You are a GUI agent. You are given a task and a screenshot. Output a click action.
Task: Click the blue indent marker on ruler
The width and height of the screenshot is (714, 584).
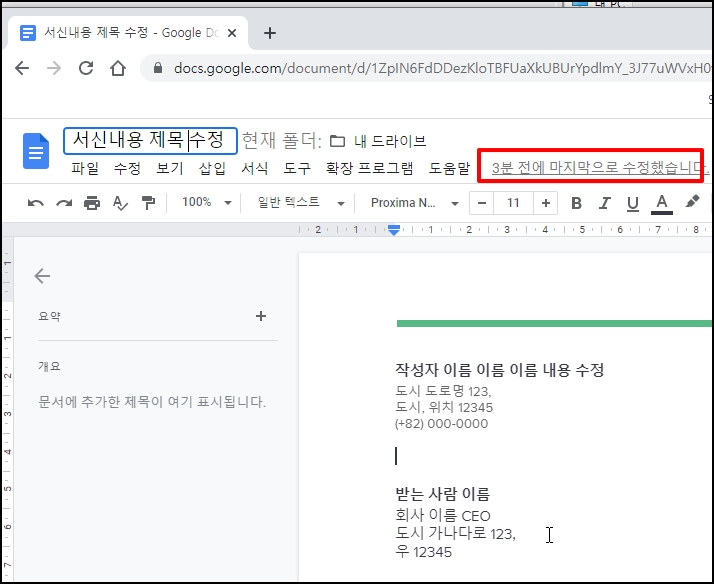[394, 230]
